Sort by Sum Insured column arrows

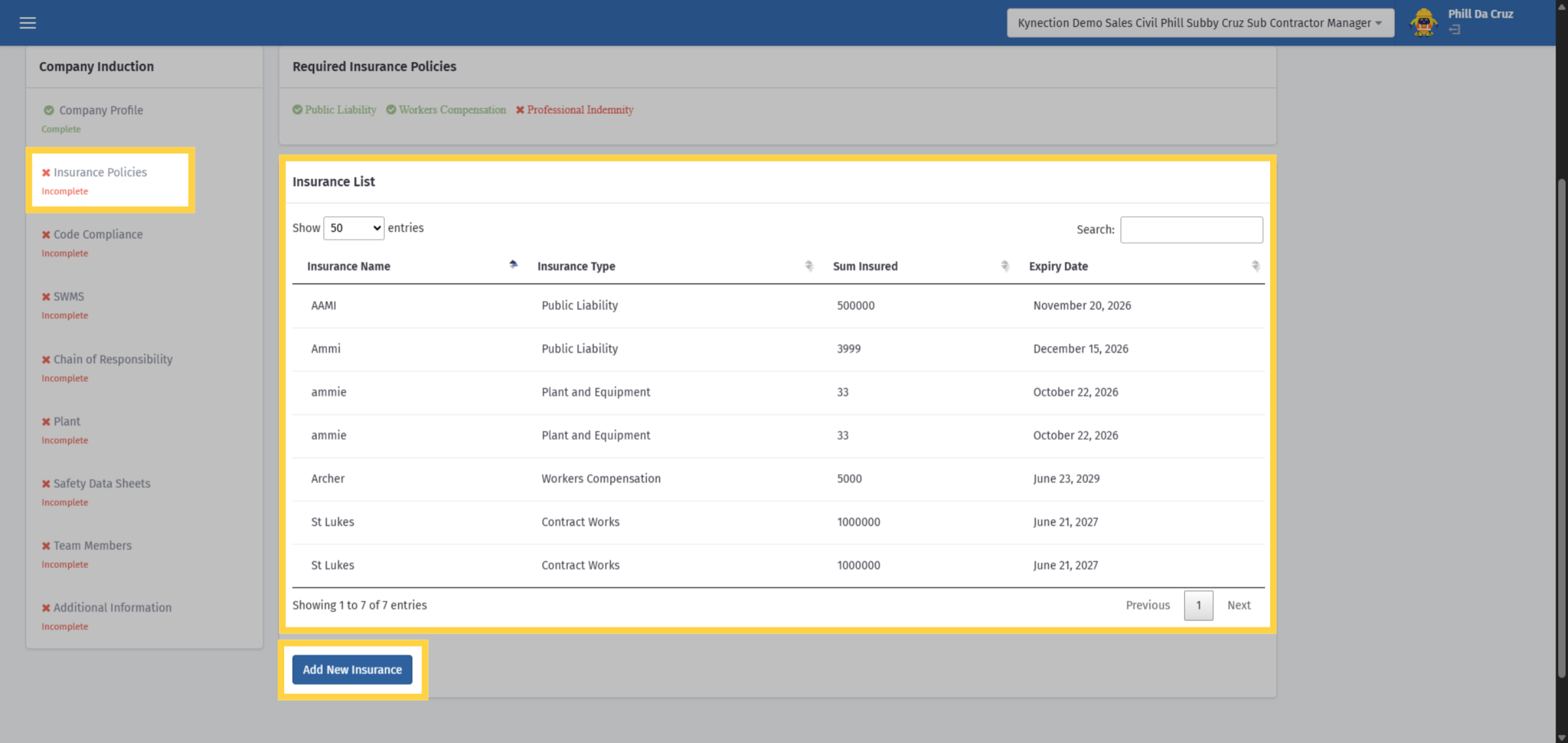[x=1005, y=266]
